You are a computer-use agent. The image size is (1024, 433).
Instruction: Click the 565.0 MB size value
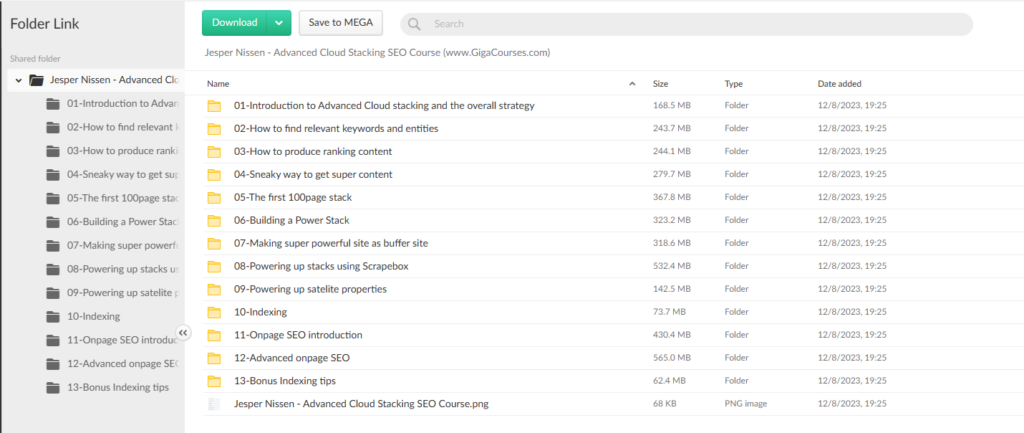672,358
